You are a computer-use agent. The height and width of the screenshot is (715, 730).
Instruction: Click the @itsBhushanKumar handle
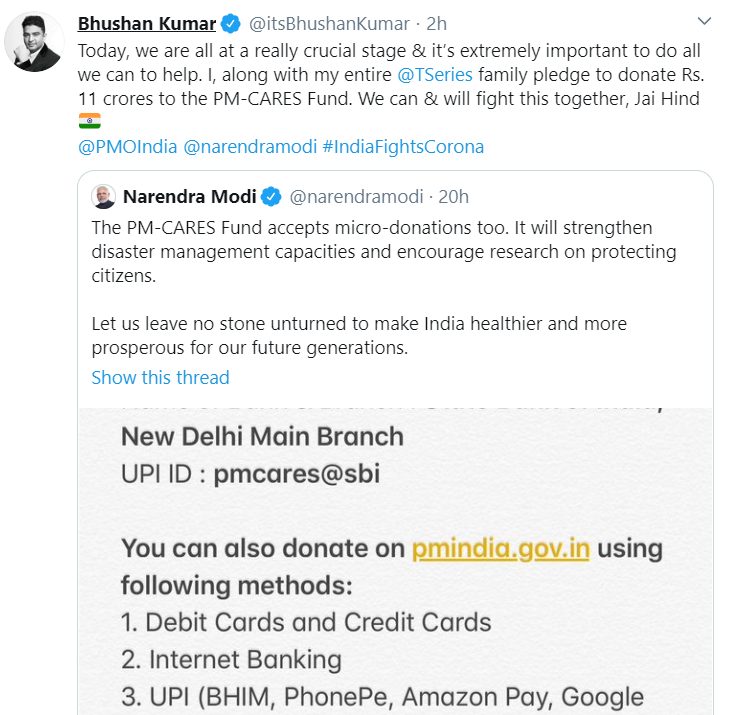[327, 23]
